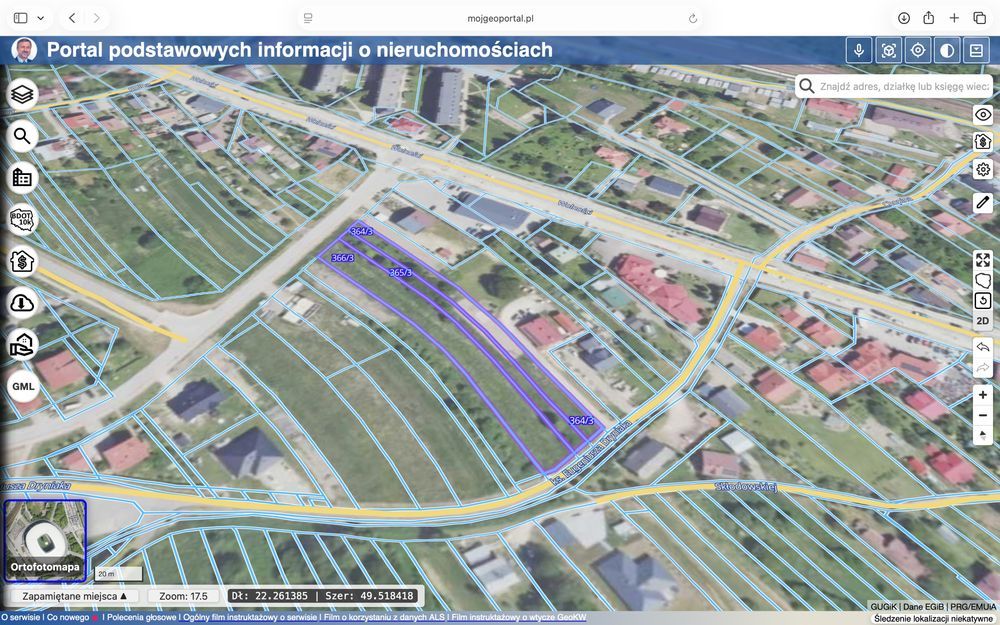Open 'Ogólny film instruktażowy o serwisie' link

coord(249,618)
